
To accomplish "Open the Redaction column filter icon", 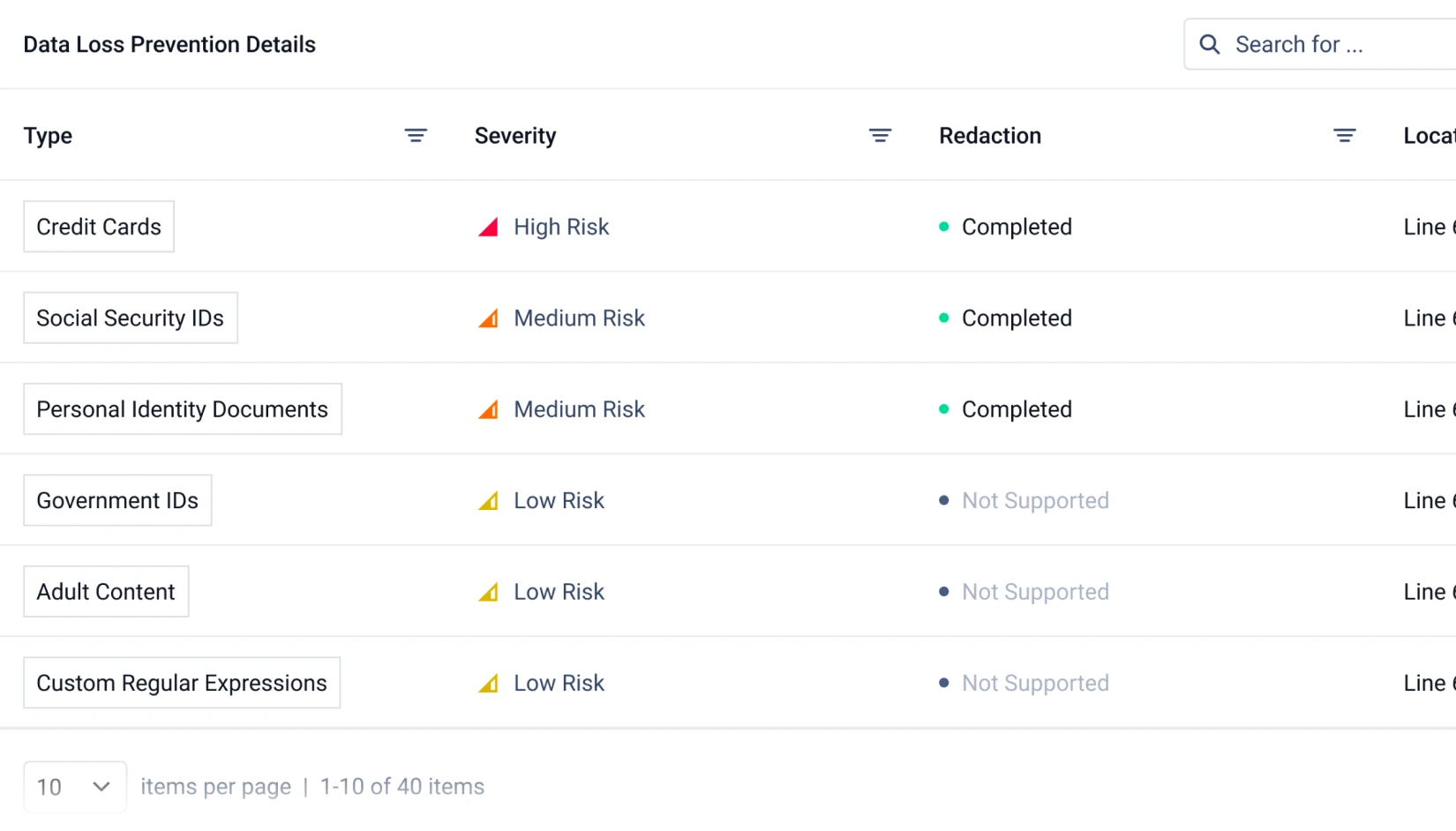I will pos(1344,136).
